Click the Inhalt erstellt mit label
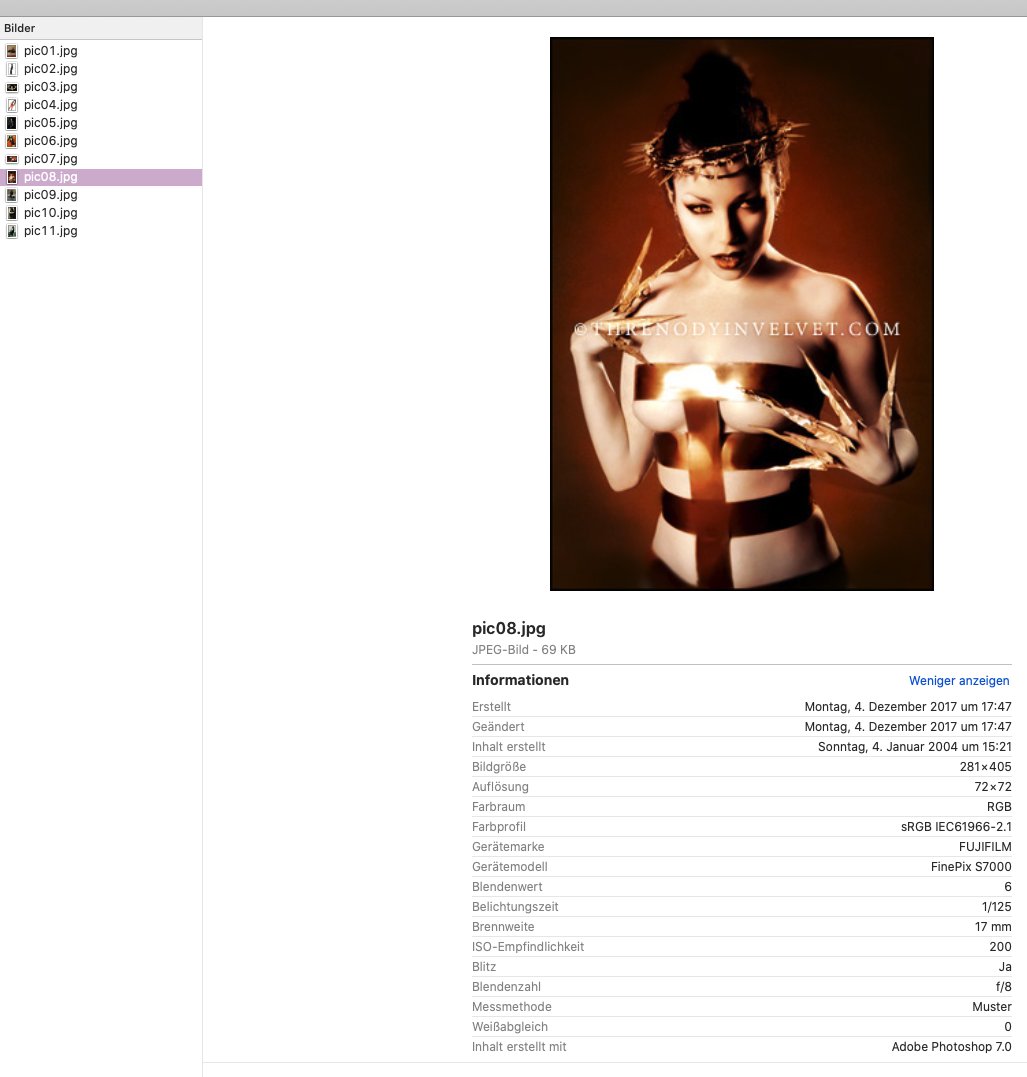 pyautogui.click(x=519, y=1047)
